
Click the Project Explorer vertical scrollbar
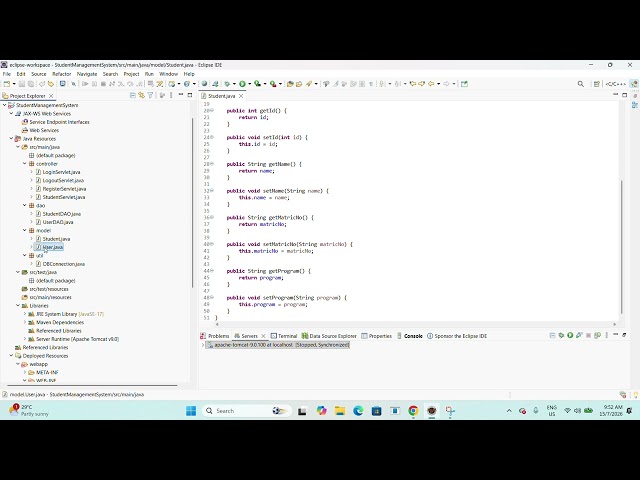click(192, 203)
